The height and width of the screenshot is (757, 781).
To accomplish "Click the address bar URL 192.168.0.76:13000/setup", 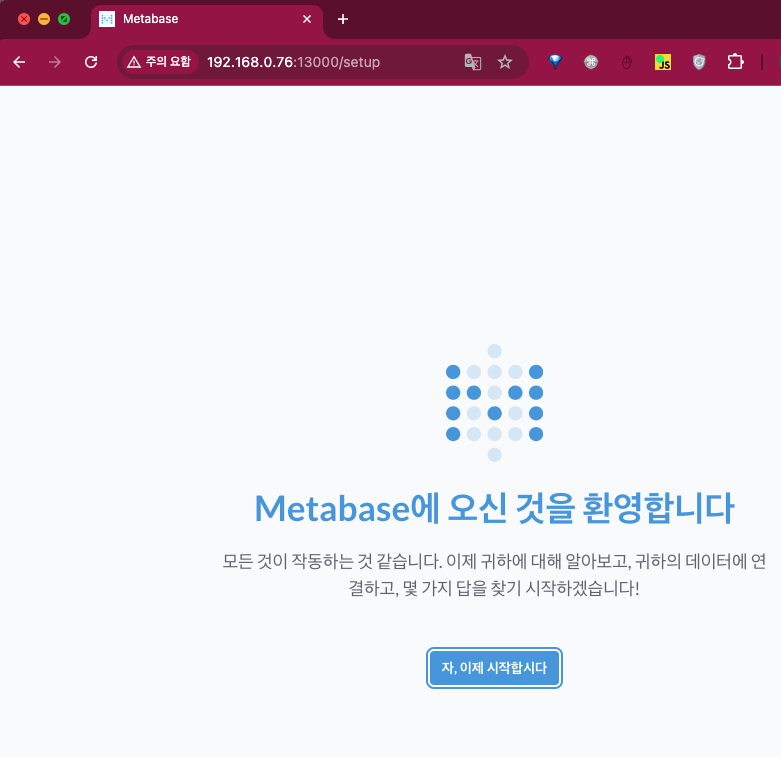I will pyautogui.click(x=293, y=62).
